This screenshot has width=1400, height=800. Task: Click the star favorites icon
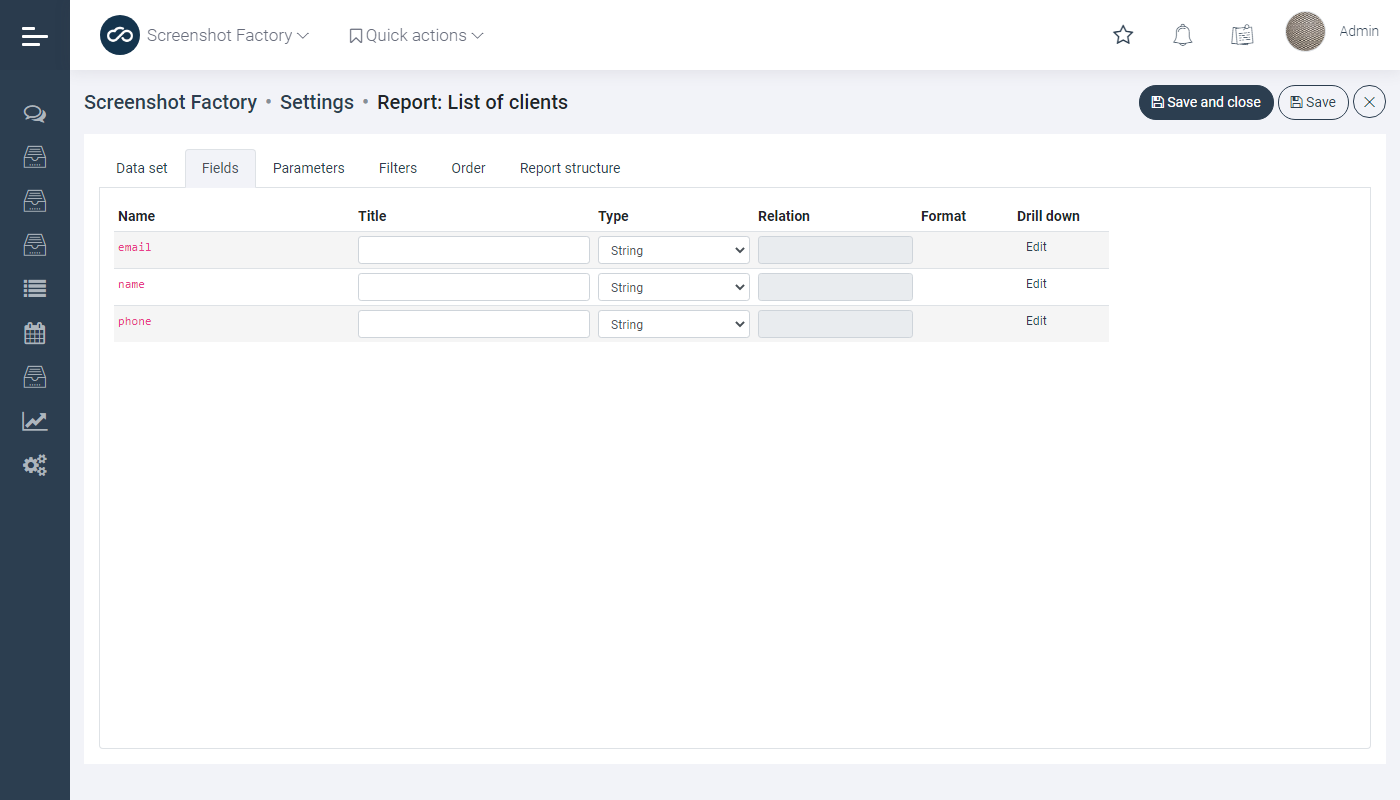pos(1123,35)
